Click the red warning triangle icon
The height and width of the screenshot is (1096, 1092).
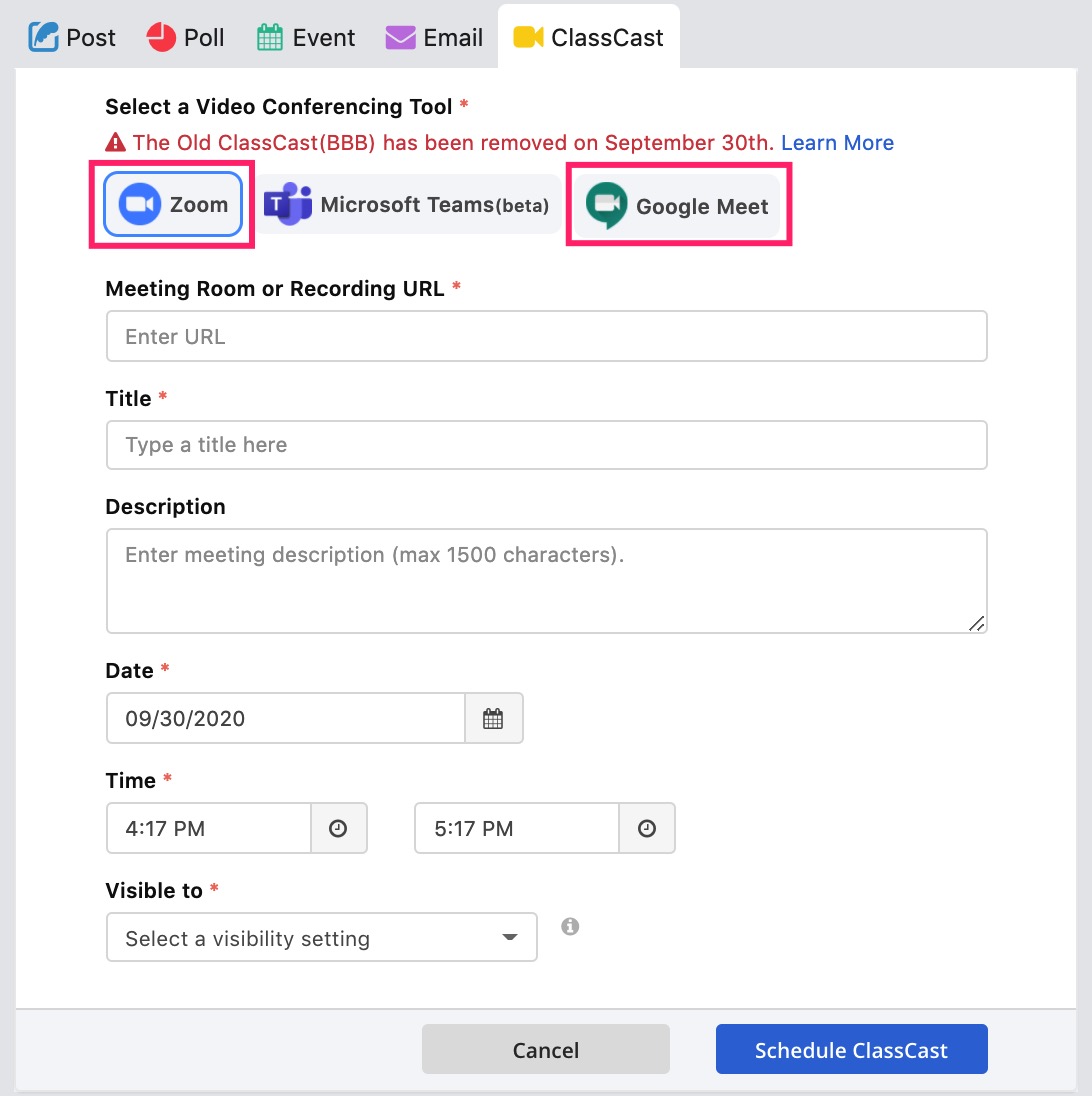(115, 143)
